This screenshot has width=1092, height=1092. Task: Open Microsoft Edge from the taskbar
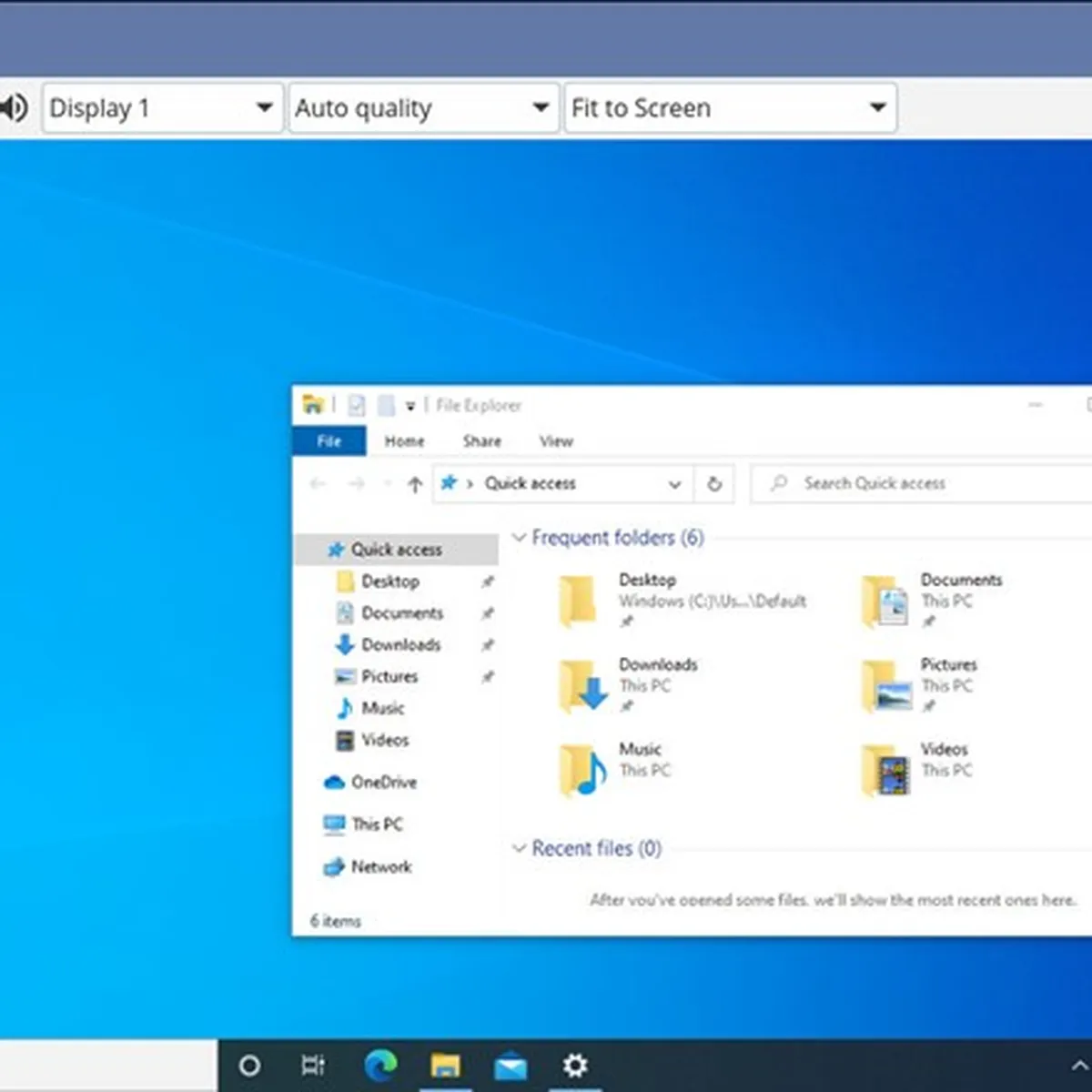point(380,1065)
